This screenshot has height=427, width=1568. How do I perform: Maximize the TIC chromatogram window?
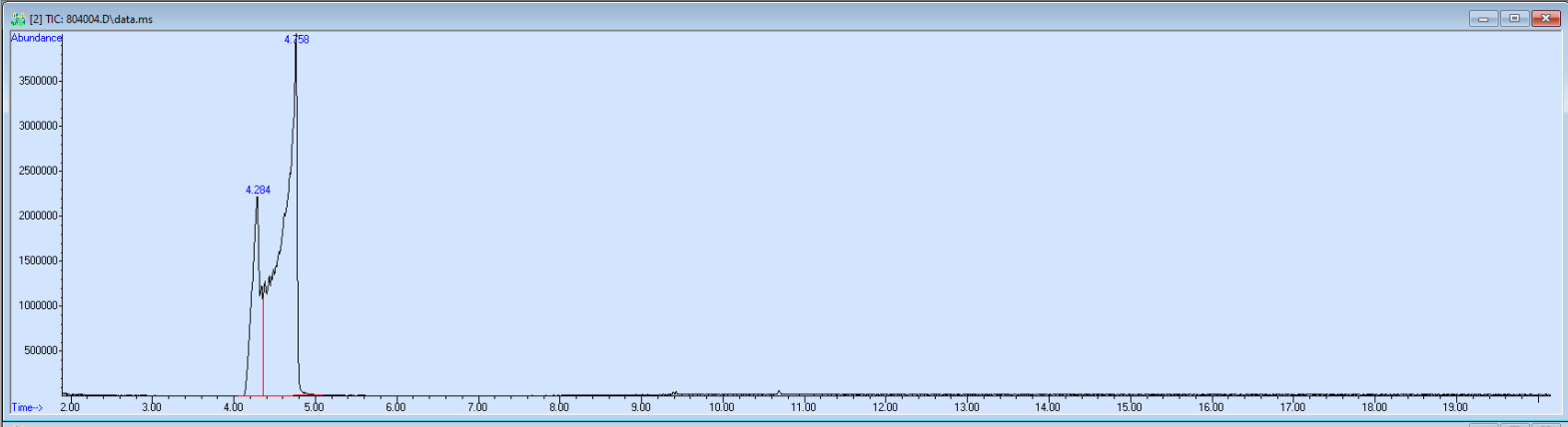coord(1514,18)
